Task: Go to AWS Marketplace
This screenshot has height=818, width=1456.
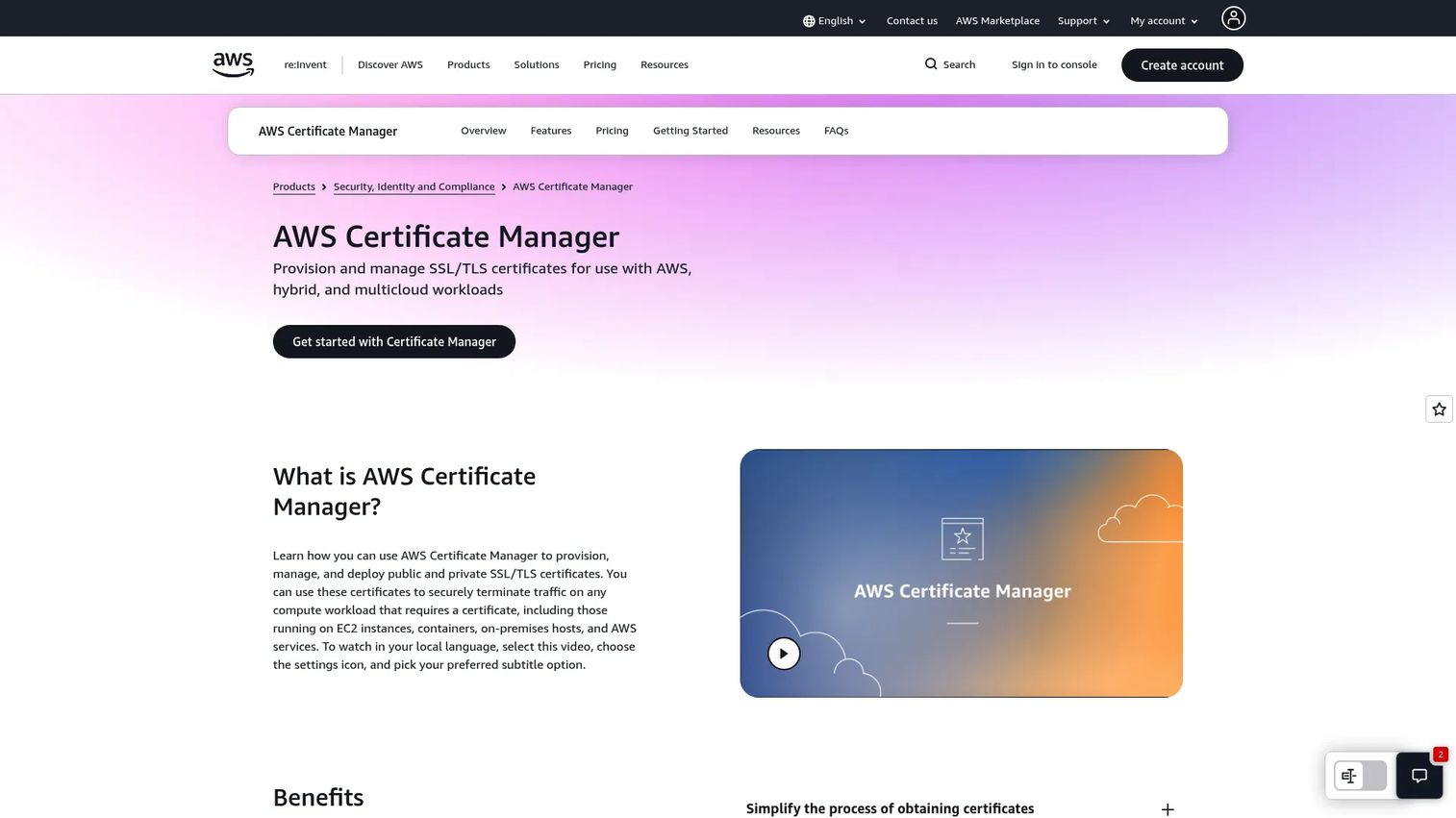Action: pos(997,21)
